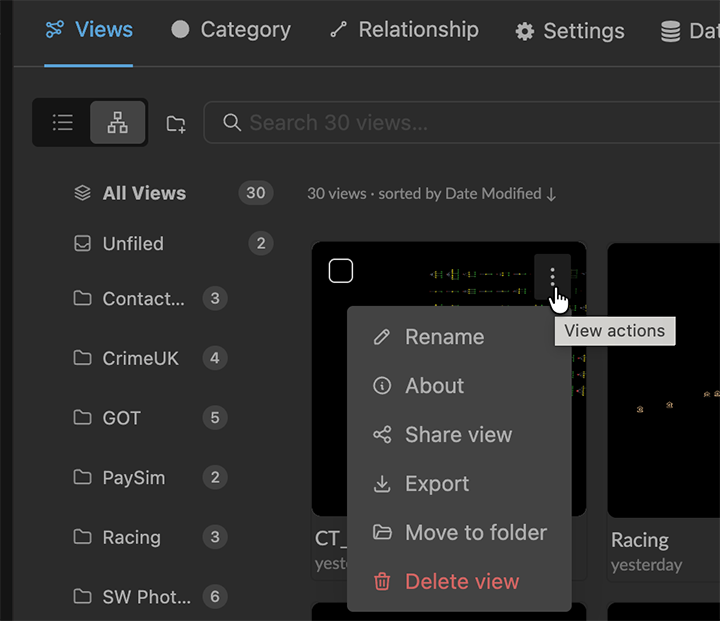Click the folder icon beside GOT
Image resolution: width=720 pixels, height=621 pixels.
coord(83,418)
